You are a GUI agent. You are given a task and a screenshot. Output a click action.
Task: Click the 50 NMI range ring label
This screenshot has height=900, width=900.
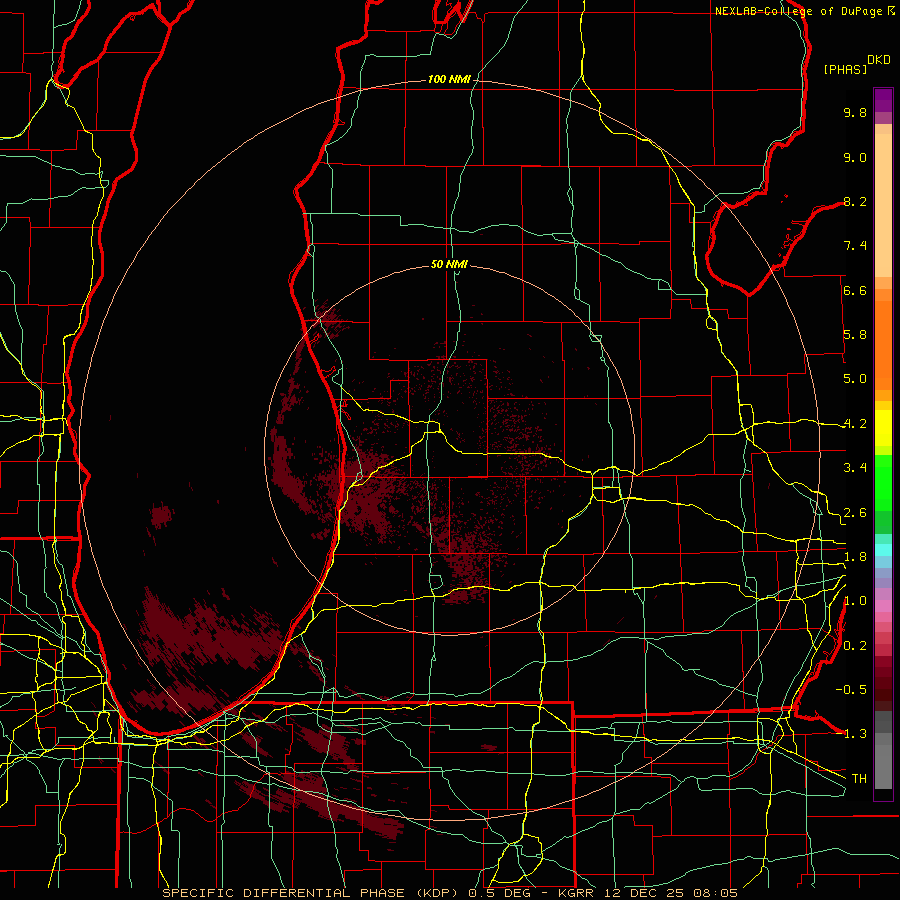[449, 264]
